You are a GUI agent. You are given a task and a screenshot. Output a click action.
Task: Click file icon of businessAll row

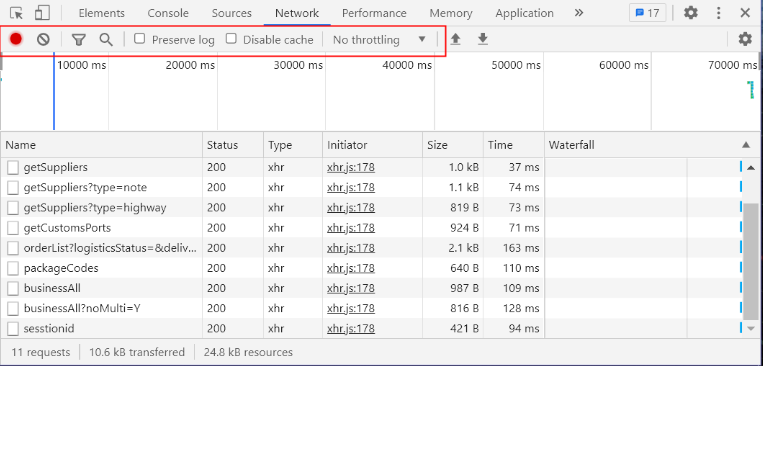[x=13, y=288]
